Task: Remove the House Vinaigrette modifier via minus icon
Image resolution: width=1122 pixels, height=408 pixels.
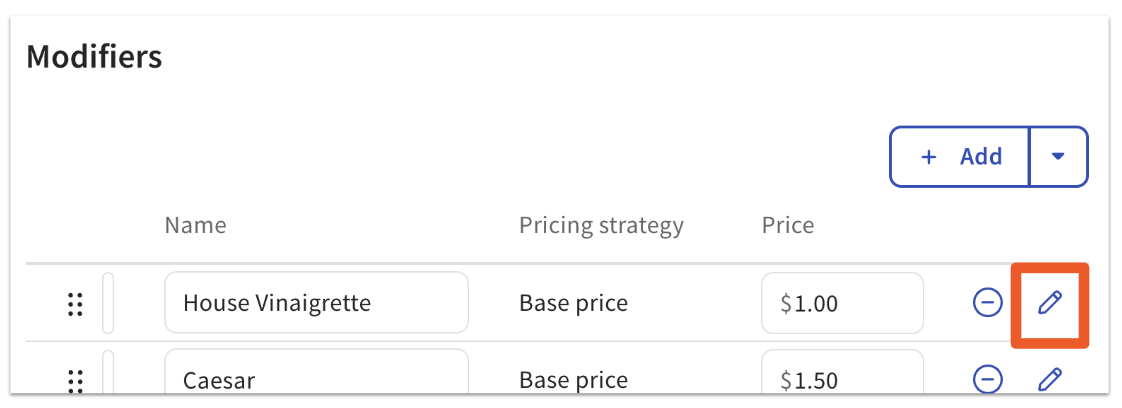Action: pos(987,303)
